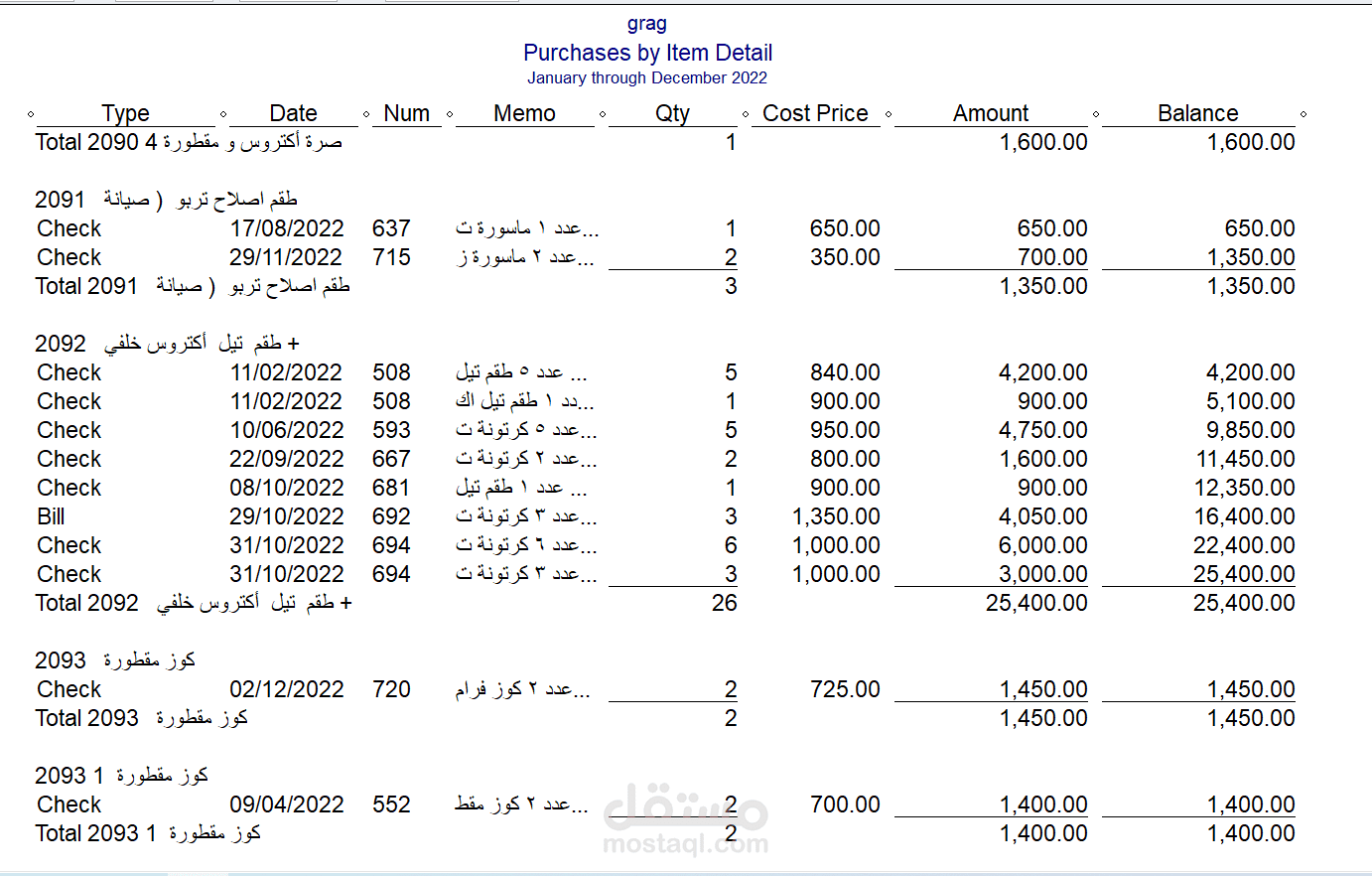1372x876 pixels.
Task: Click the 12,350.00 balance value
Action: [1245, 488]
